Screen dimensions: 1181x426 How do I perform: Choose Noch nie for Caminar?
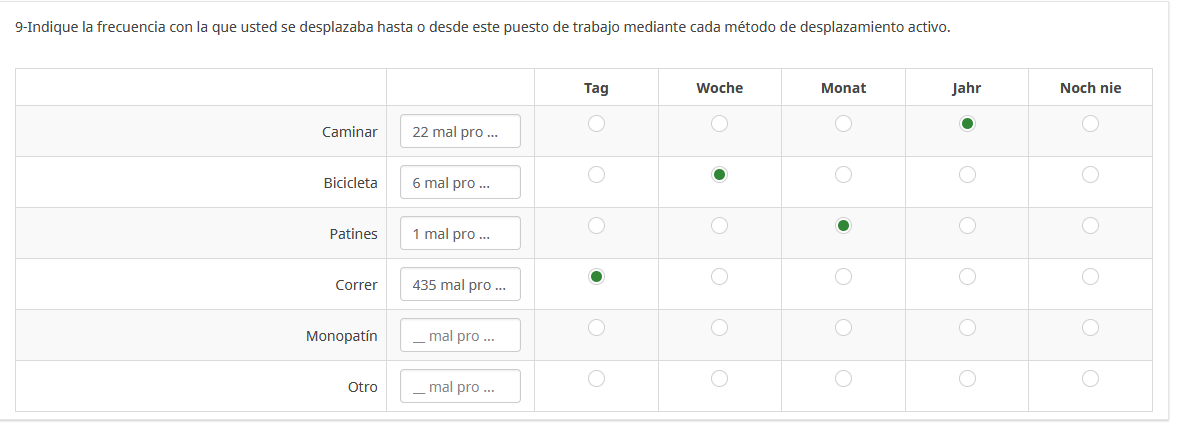[1090, 124]
